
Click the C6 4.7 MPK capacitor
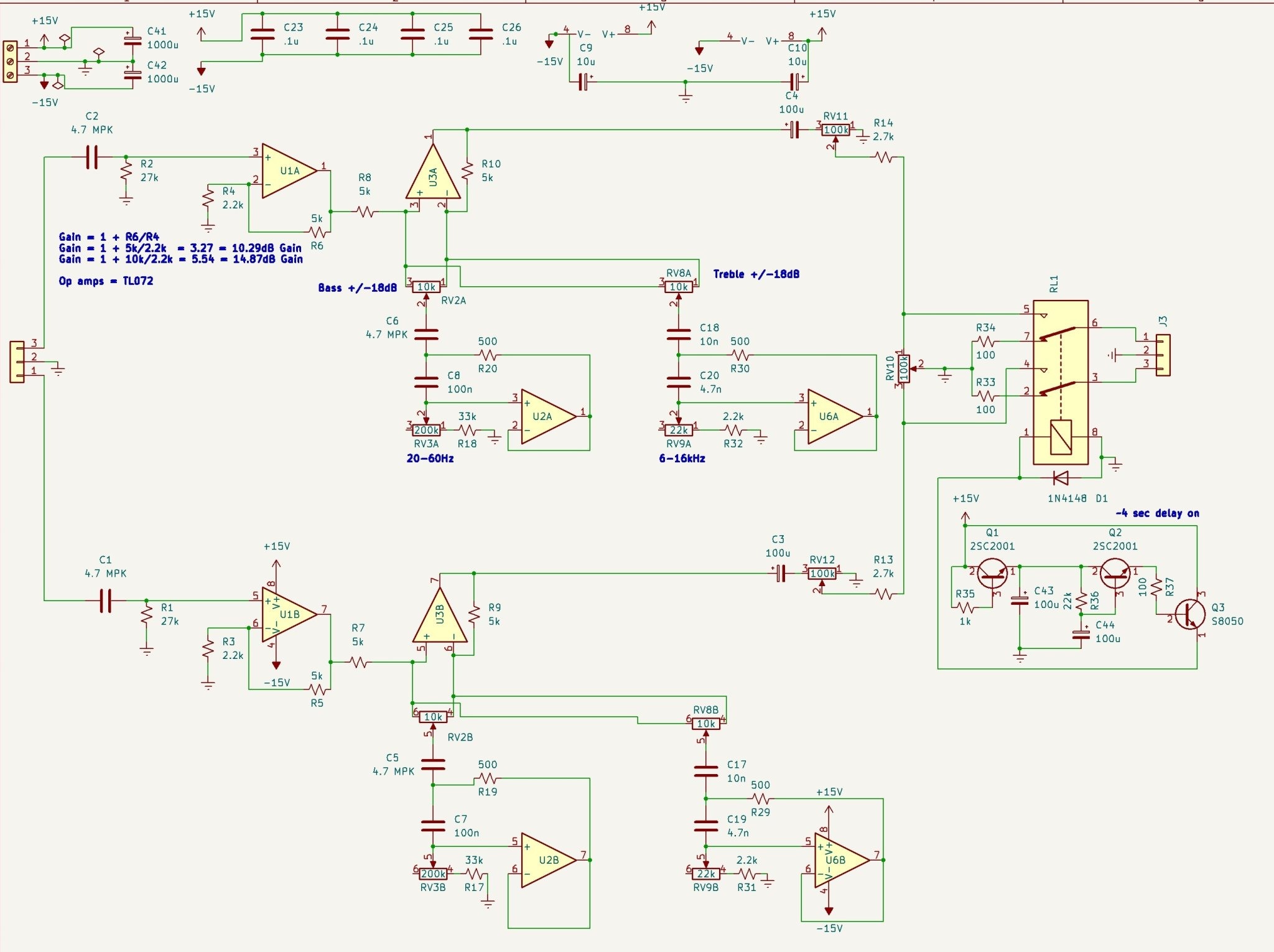[426, 335]
